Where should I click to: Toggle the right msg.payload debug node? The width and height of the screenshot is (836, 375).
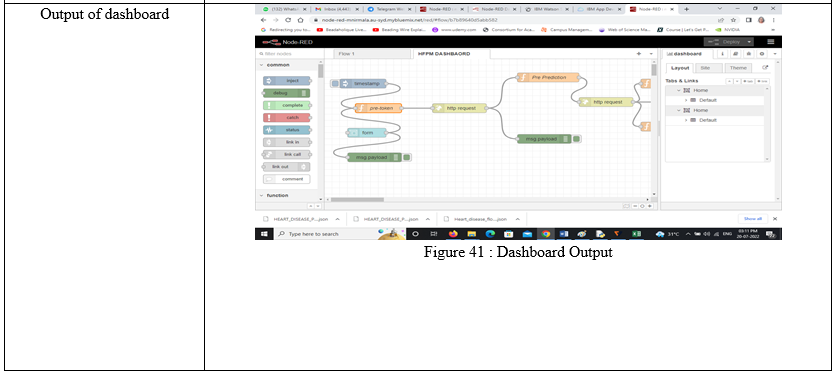point(576,139)
